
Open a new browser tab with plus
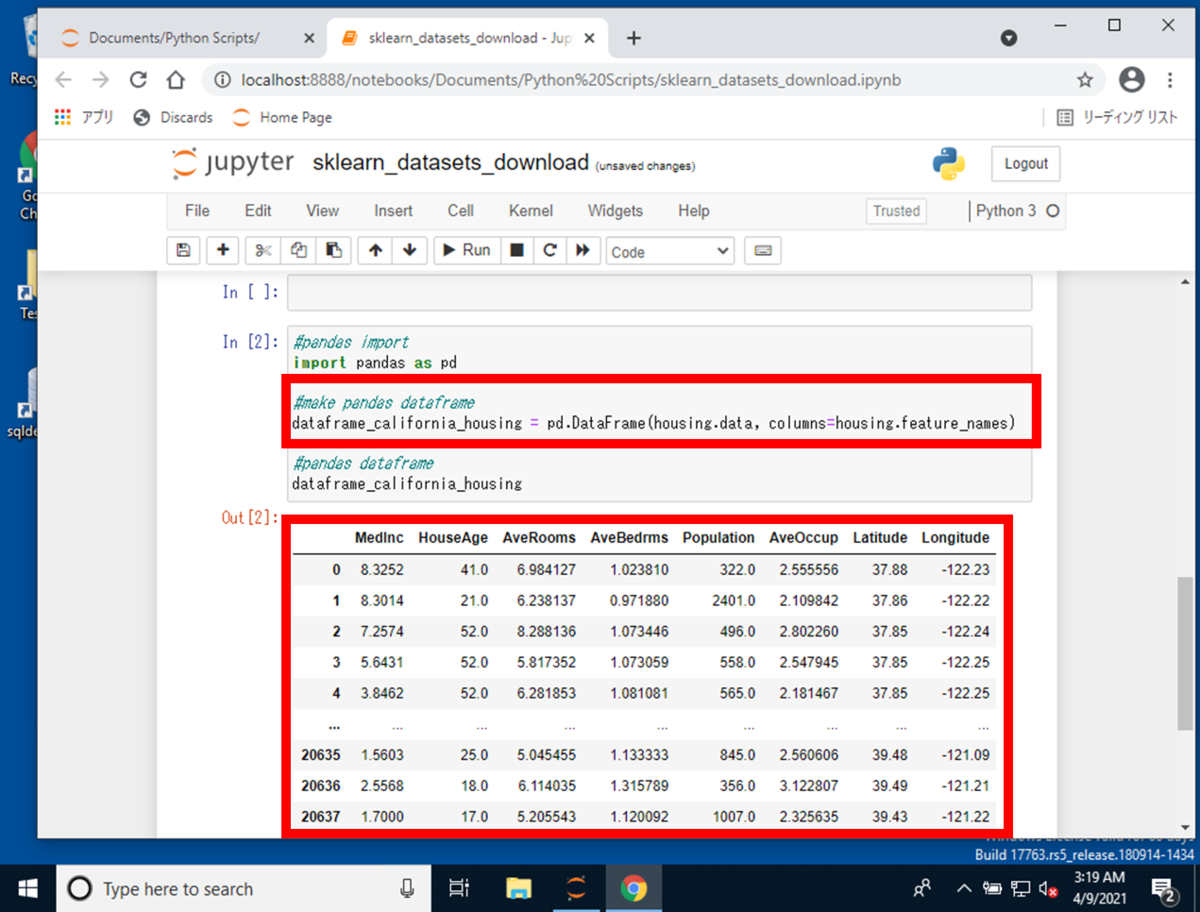click(x=633, y=38)
